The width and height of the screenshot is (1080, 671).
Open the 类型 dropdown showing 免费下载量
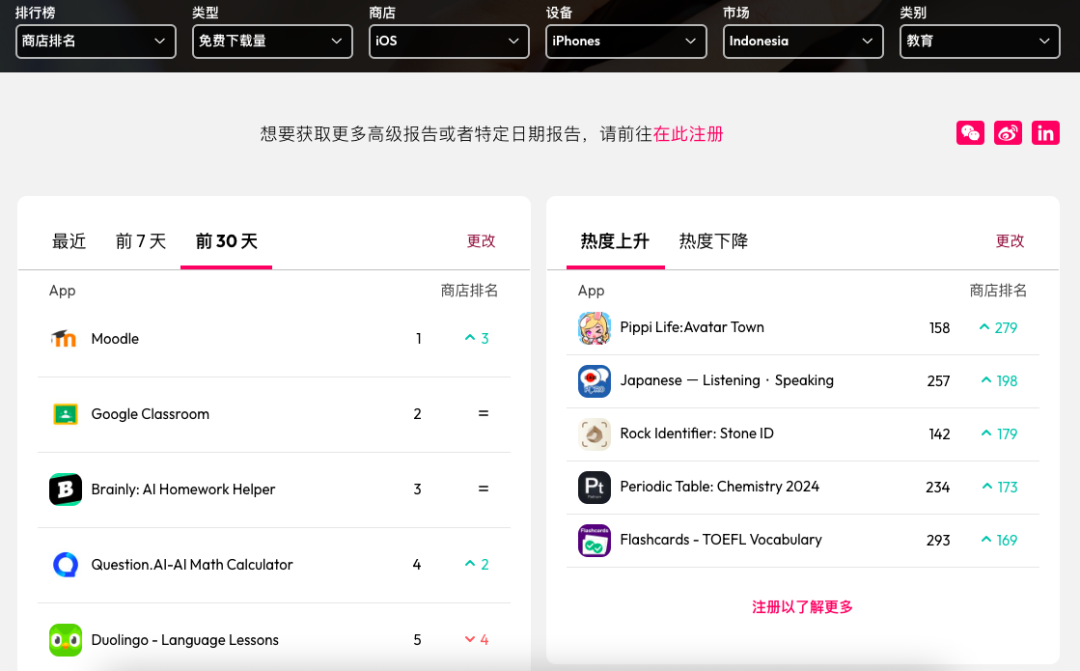click(273, 41)
